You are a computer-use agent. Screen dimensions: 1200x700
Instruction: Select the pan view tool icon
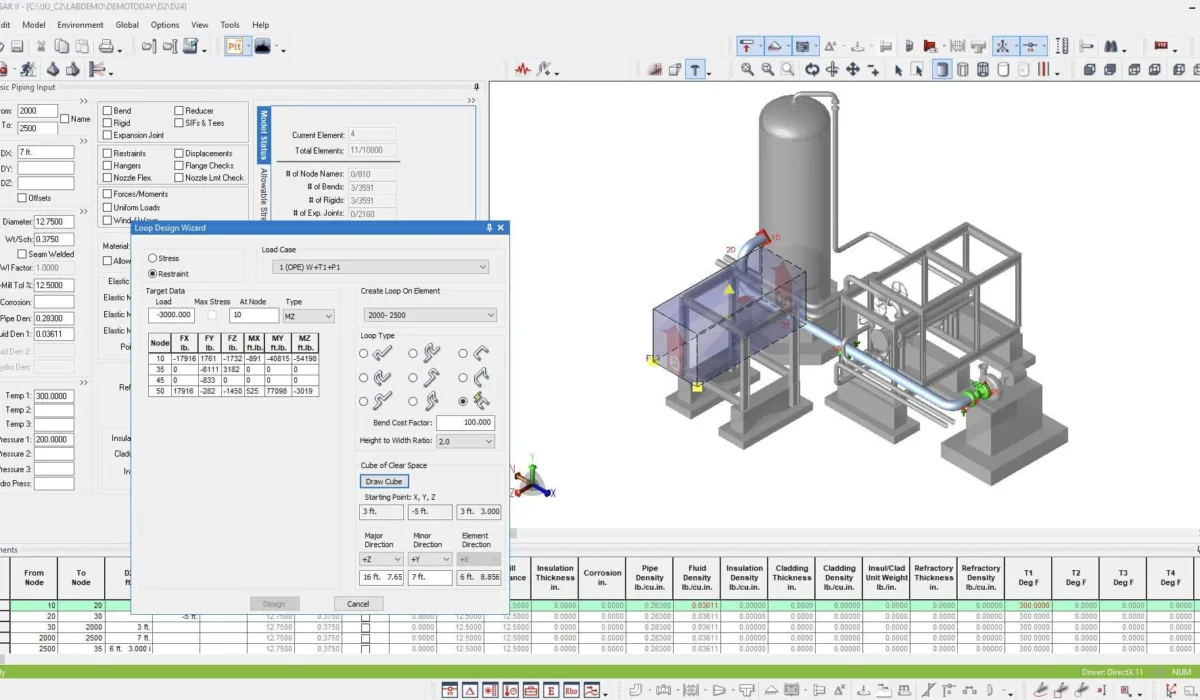pos(853,69)
